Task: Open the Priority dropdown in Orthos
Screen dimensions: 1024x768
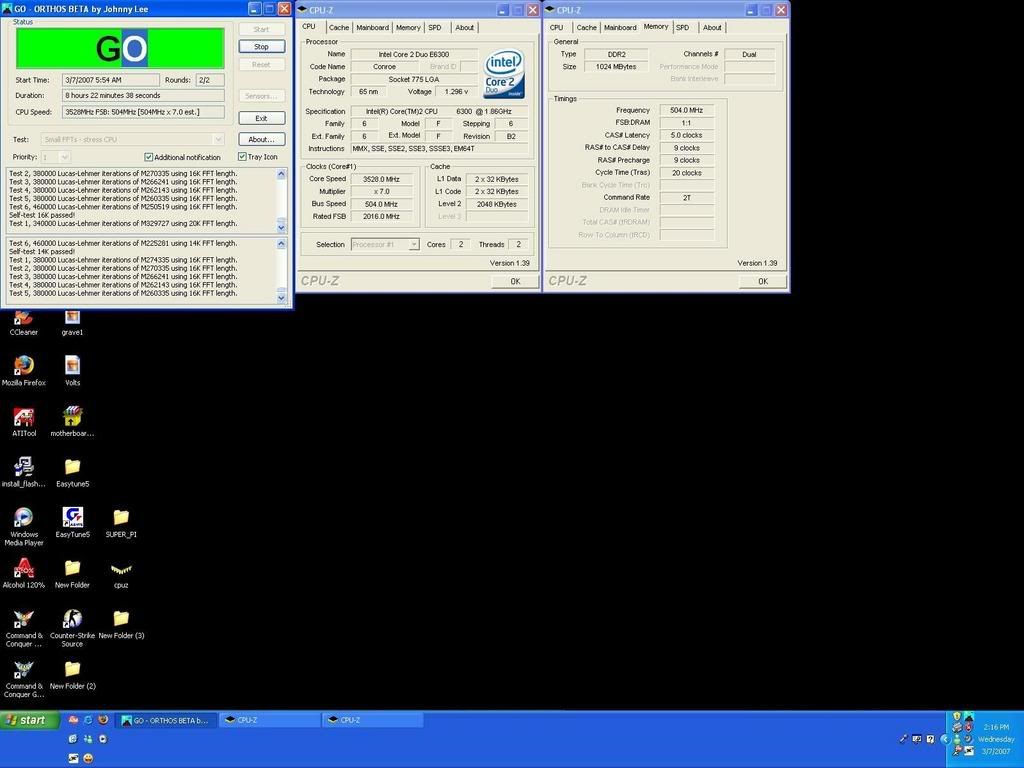Action: (x=65, y=157)
